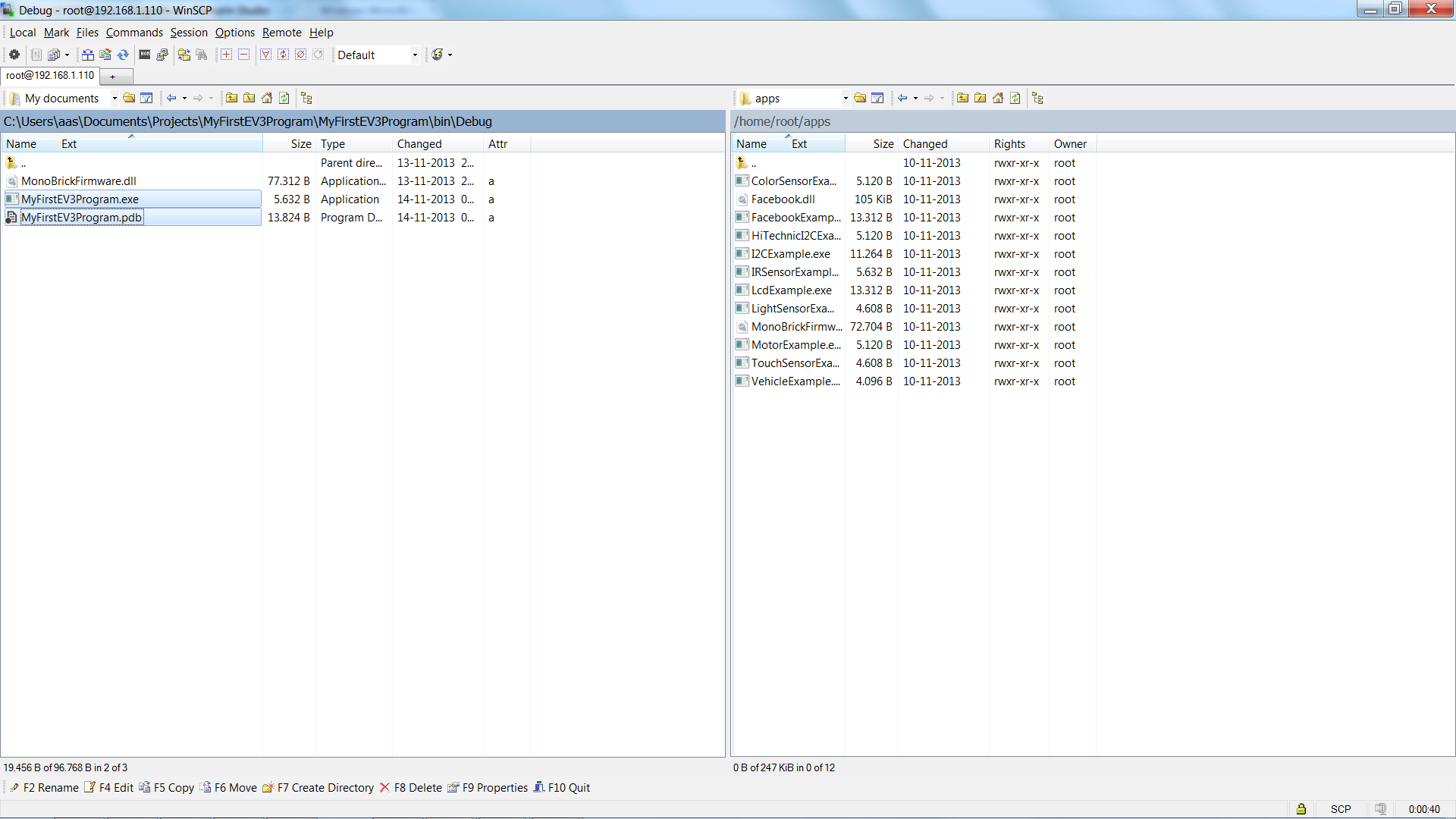Select Facebook.dll in remote panel
Image resolution: width=1456 pixels, height=819 pixels.
coord(783,199)
